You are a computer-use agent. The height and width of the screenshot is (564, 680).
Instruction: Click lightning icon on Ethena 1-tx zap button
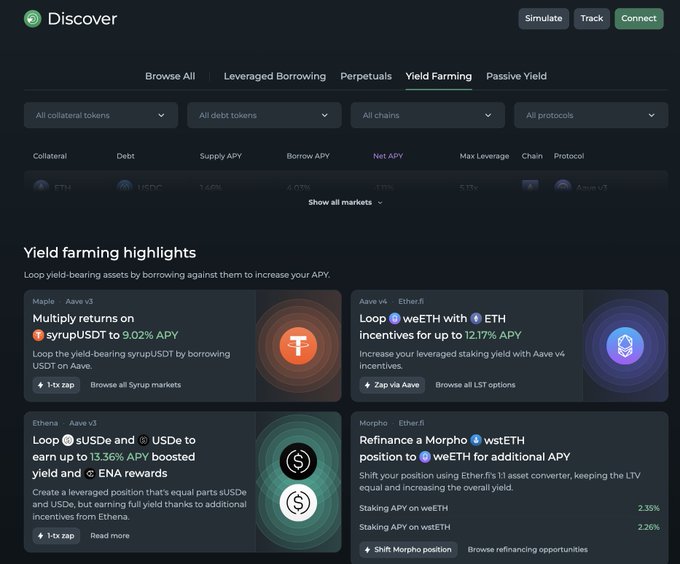click(40, 536)
